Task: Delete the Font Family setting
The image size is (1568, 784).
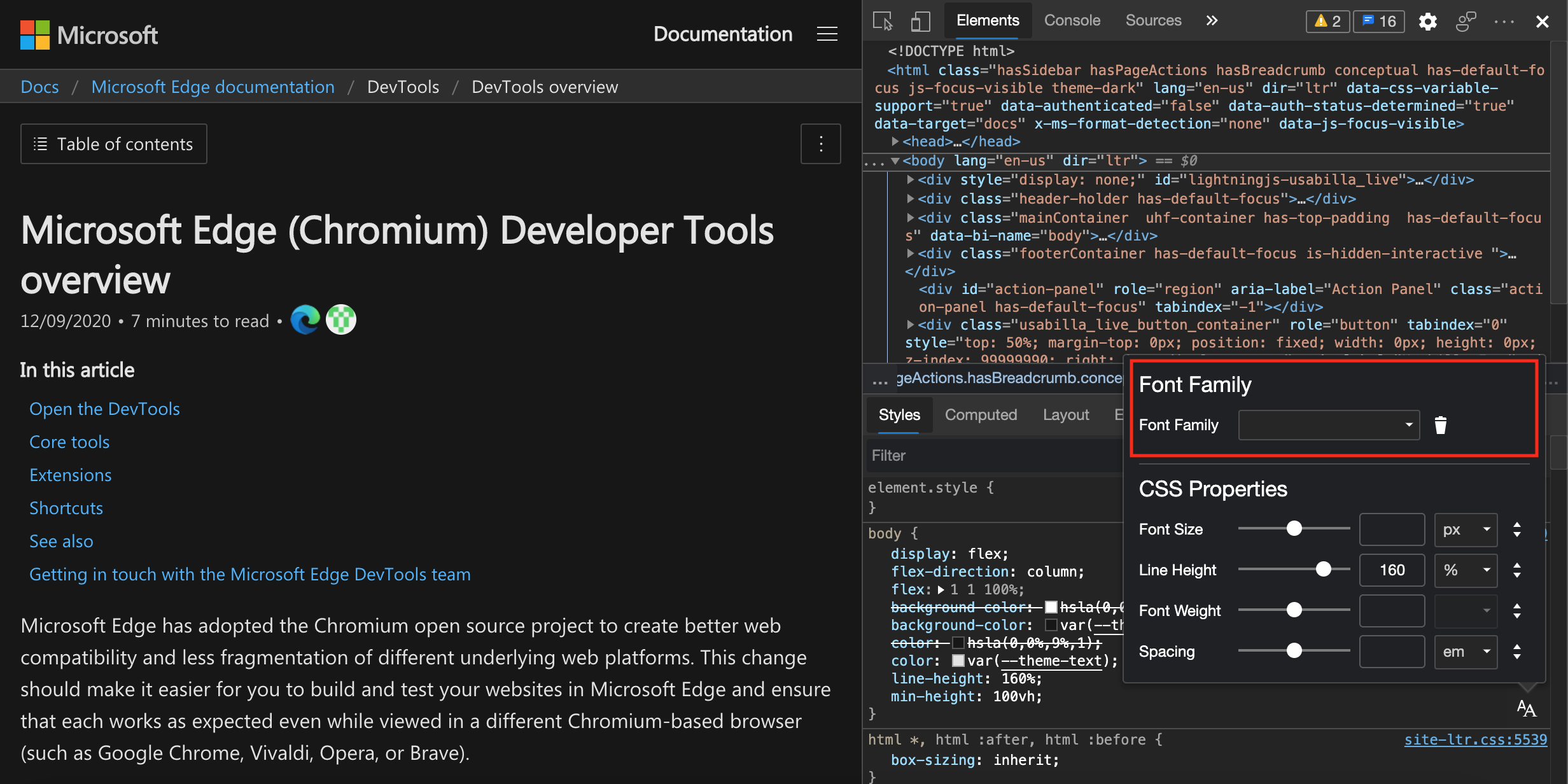Action: click(1440, 425)
